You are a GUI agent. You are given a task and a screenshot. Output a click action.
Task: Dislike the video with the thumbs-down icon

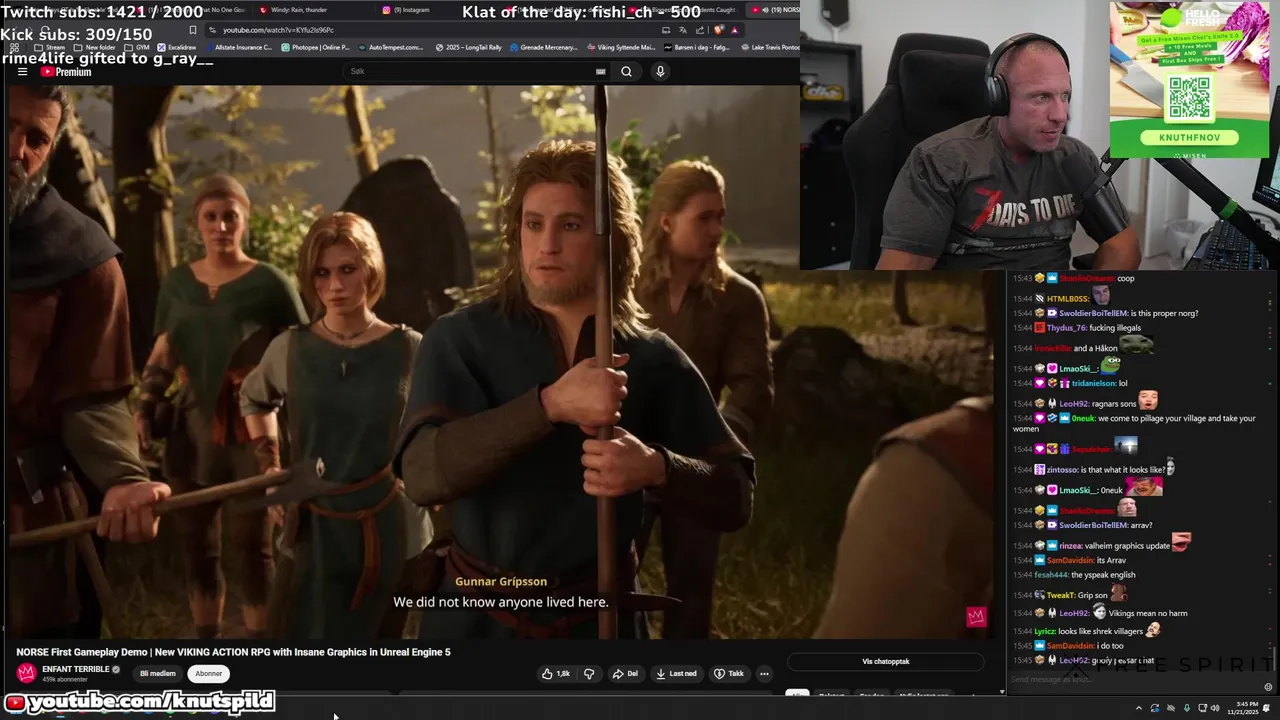pos(589,674)
